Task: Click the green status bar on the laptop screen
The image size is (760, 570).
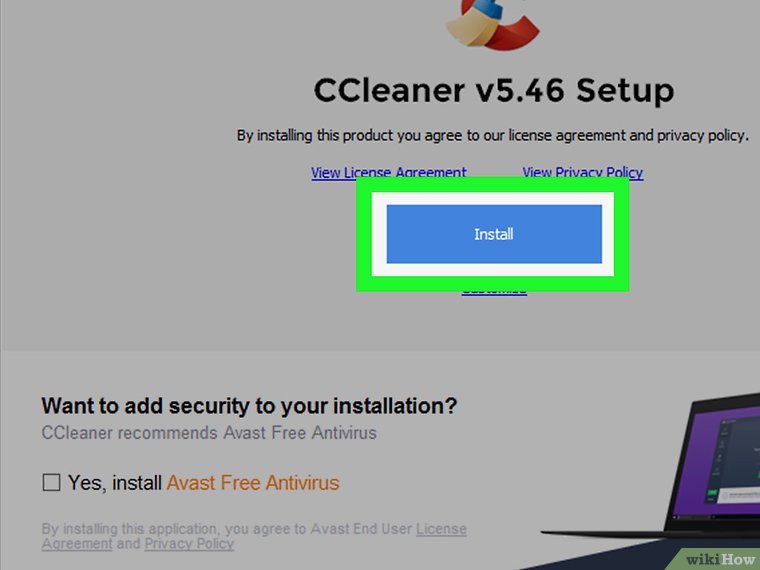Action: coord(712,493)
